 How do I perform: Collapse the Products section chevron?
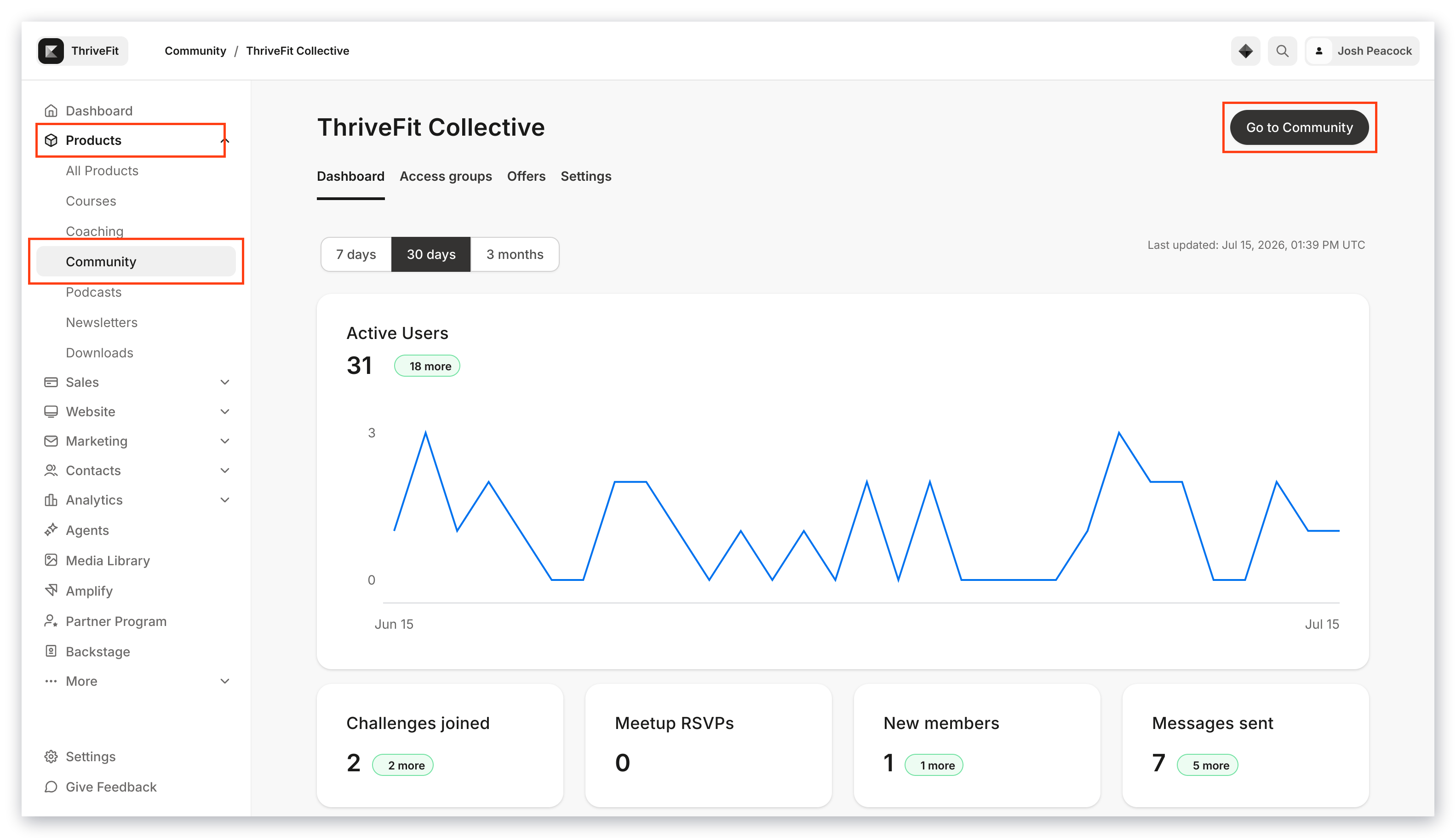click(x=224, y=140)
